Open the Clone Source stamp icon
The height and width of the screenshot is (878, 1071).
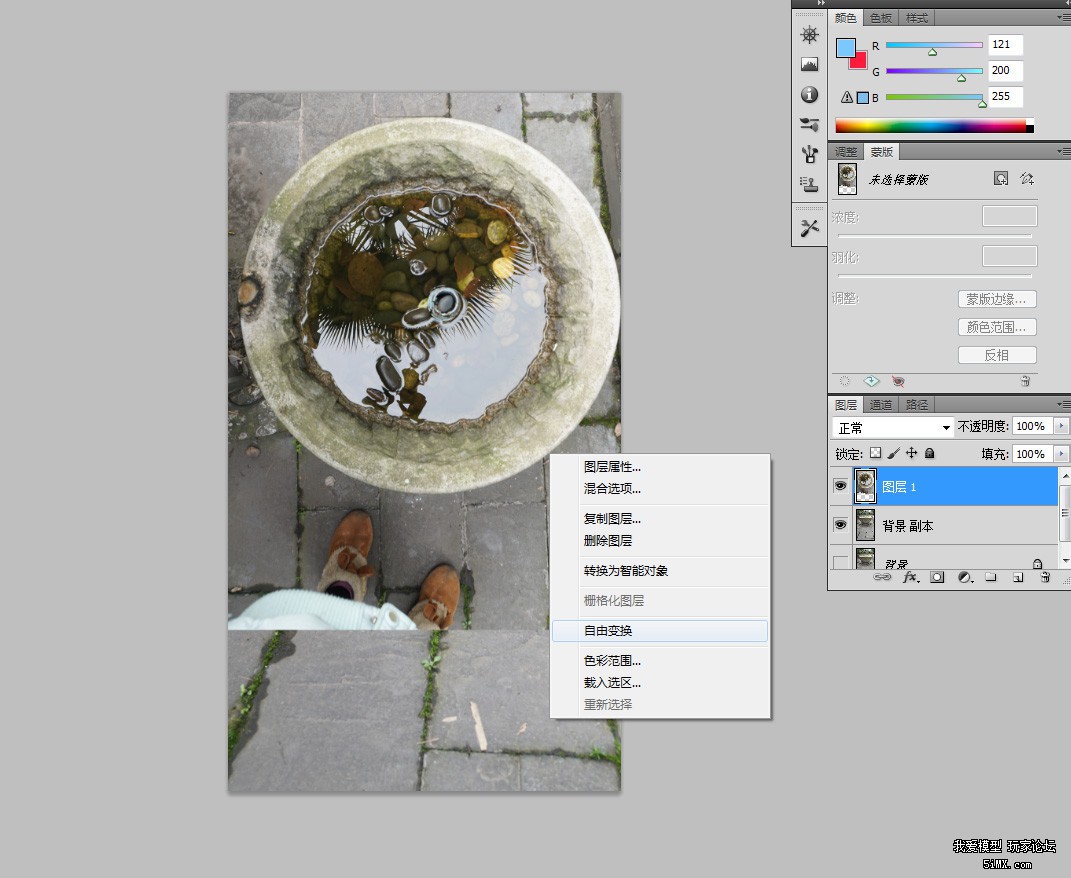809,184
